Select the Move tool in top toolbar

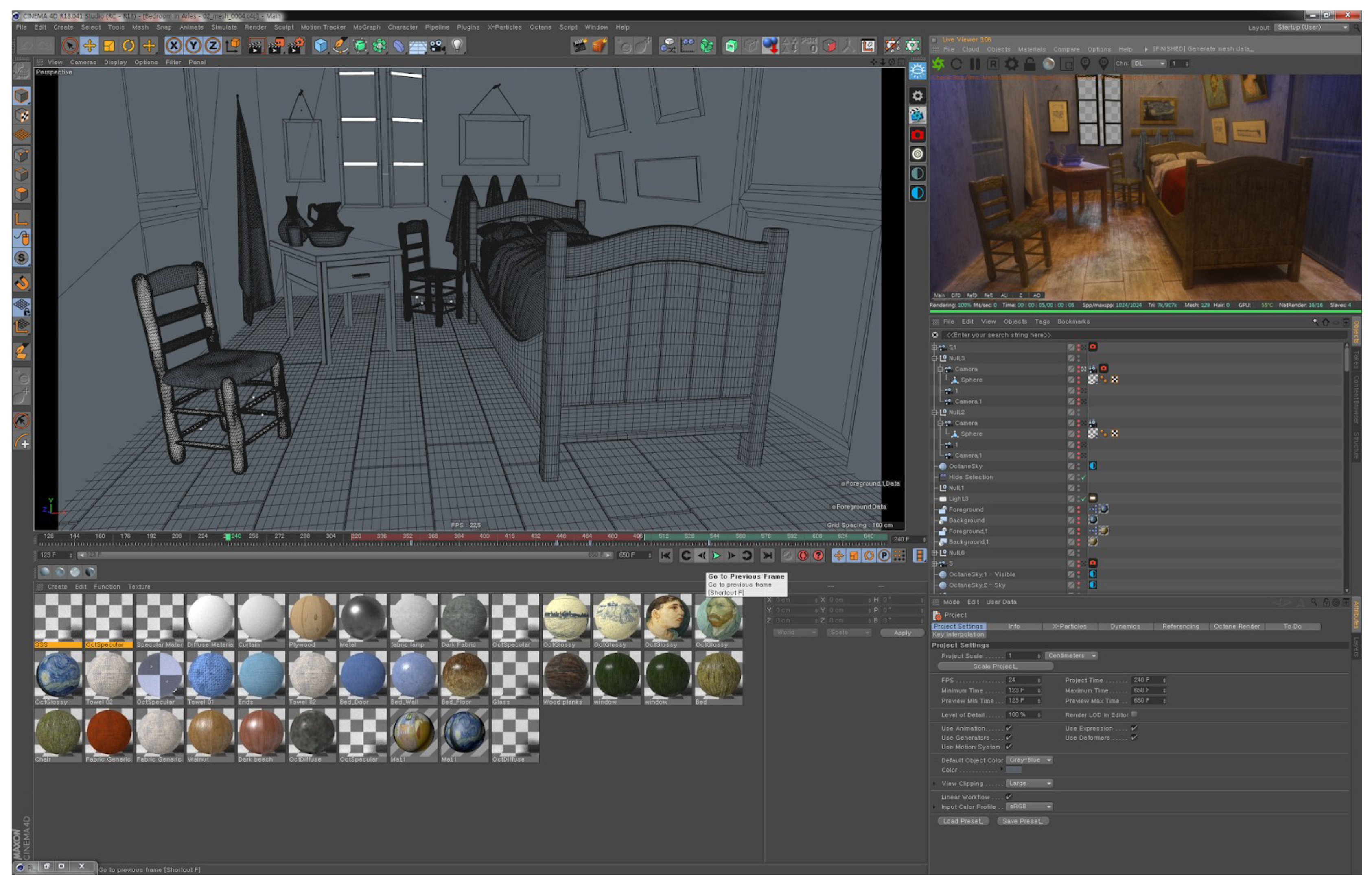click(x=90, y=46)
